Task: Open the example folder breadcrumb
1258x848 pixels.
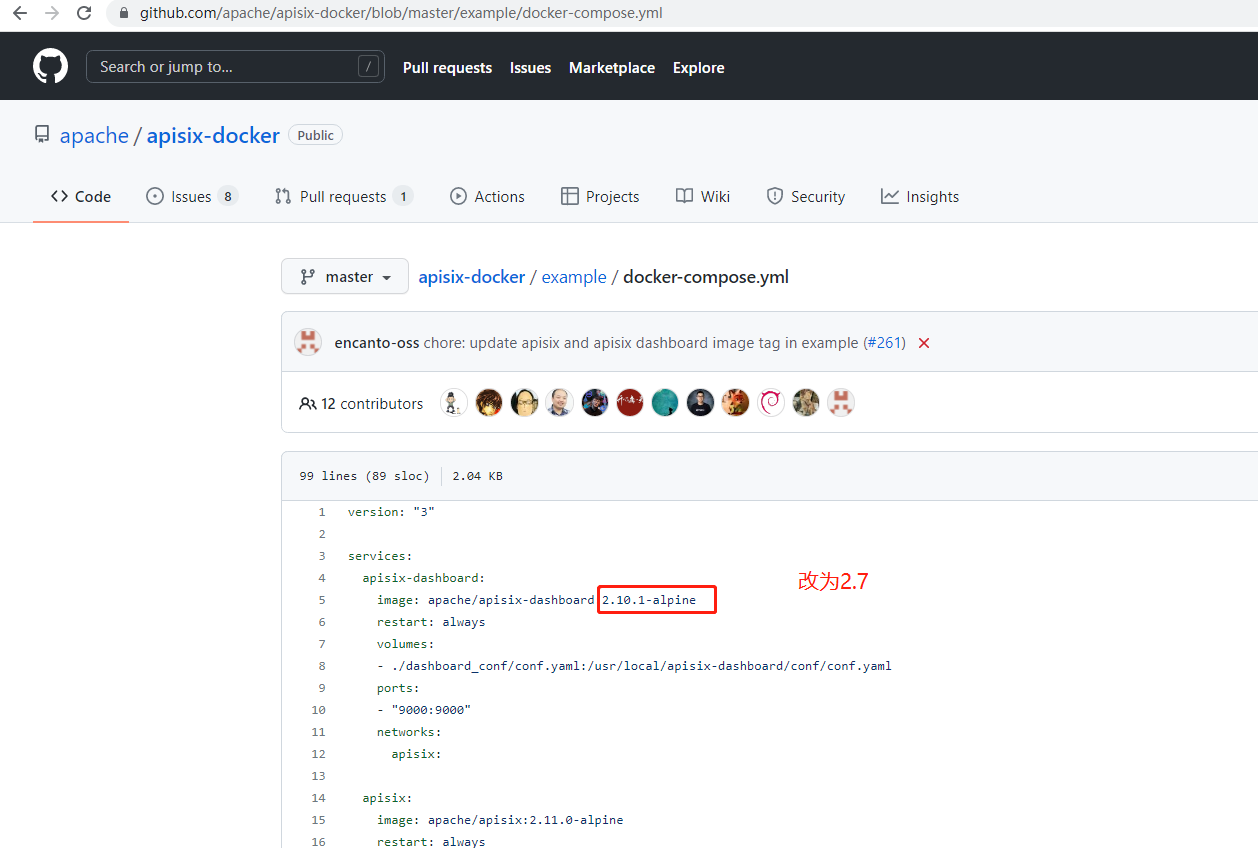Action: (x=574, y=277)
